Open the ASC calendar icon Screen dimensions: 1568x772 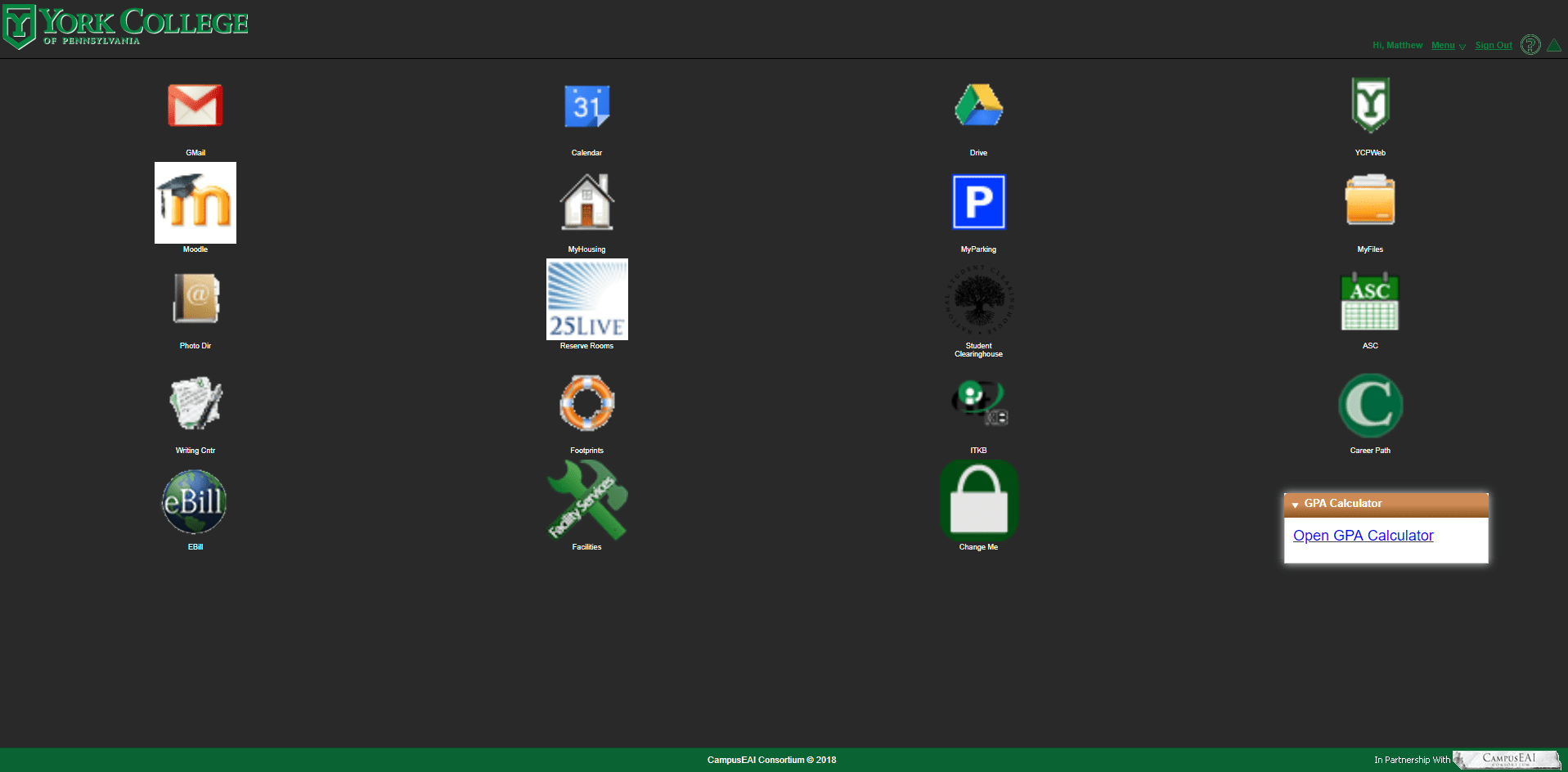pyautogui.click(x=1370, y=301)
